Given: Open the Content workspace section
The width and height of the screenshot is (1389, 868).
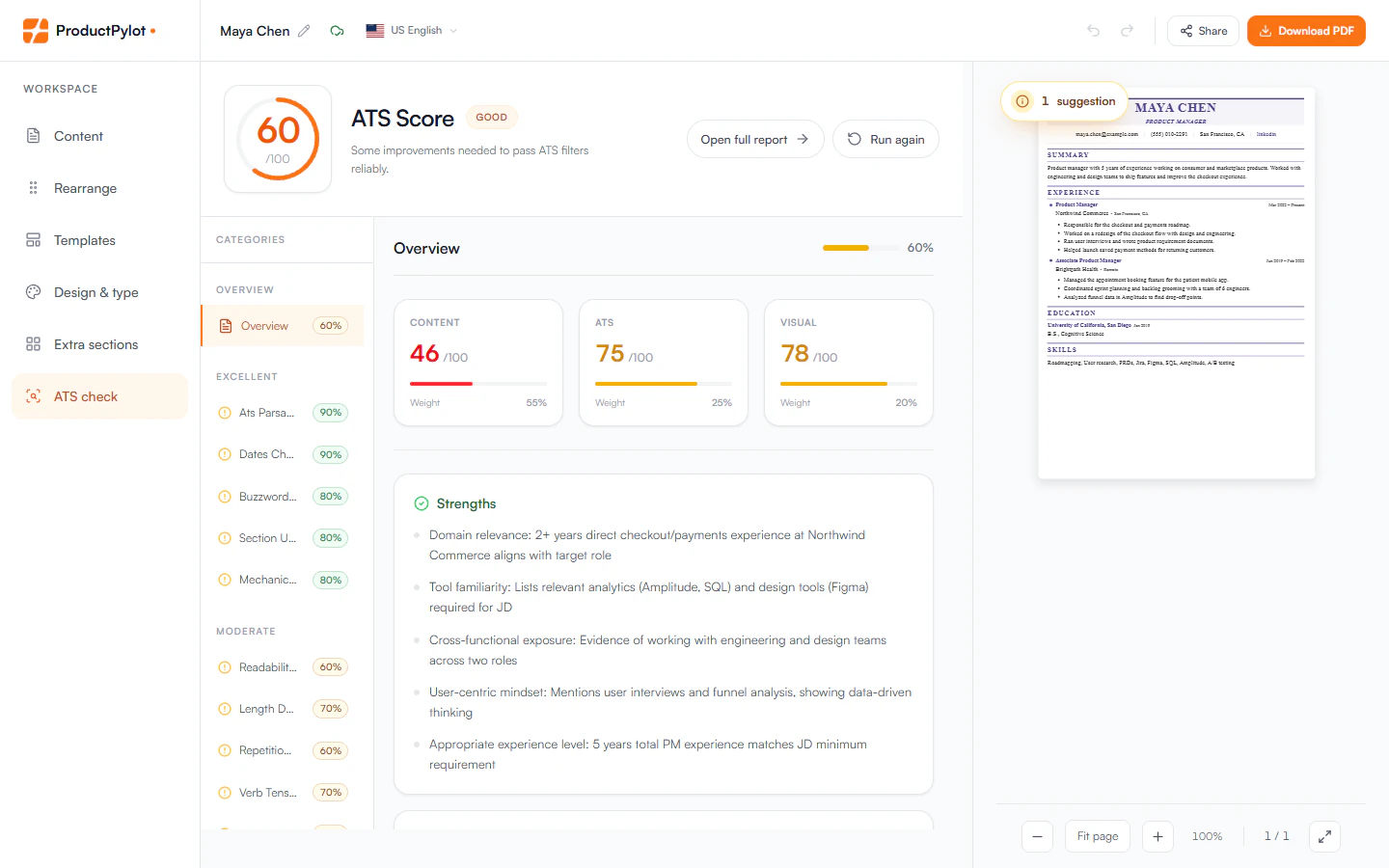Looking at the screenshot, I should pyautogui.click(x=99, y=136).
